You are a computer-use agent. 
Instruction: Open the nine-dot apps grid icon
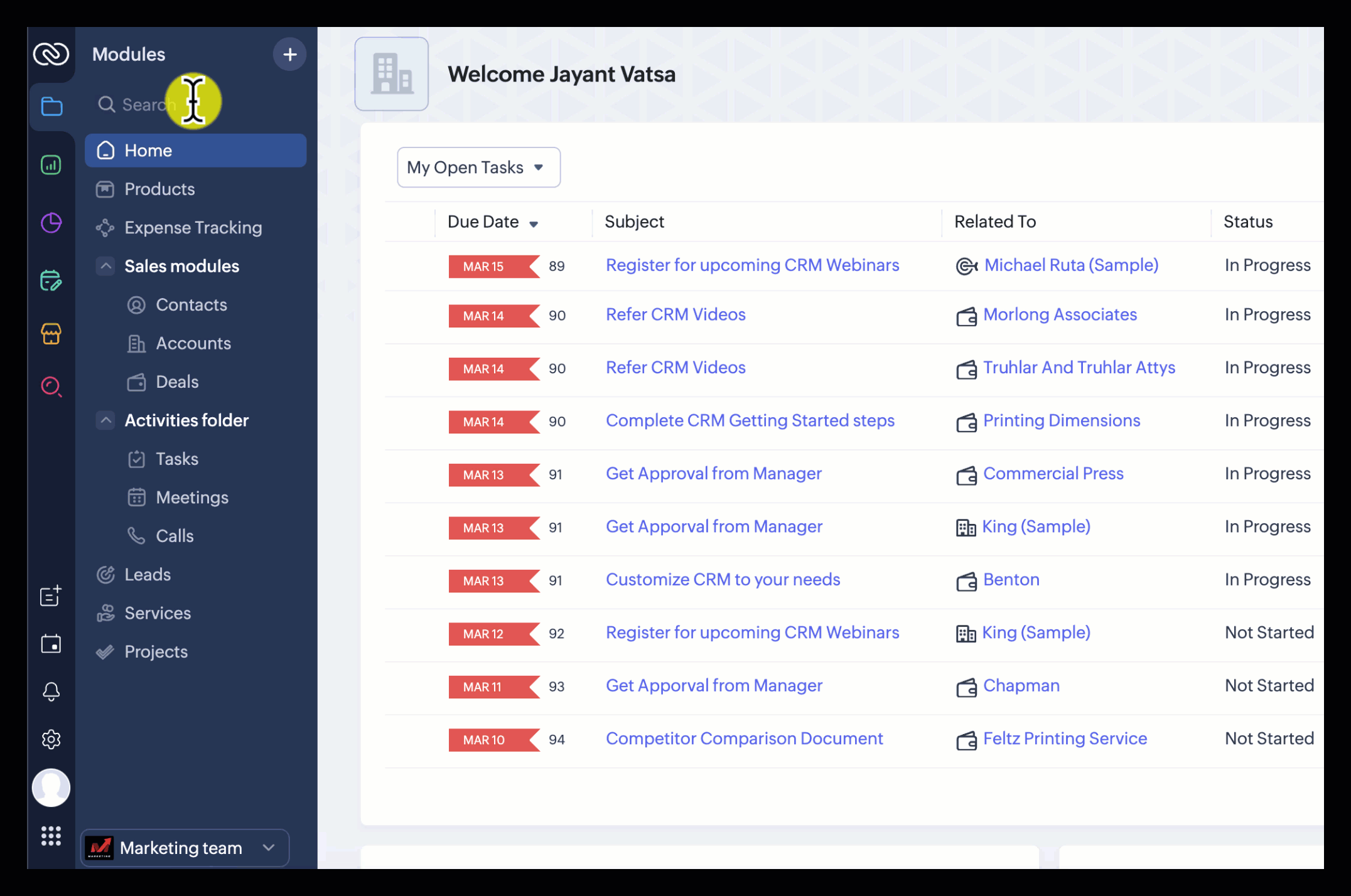(51, 835)
